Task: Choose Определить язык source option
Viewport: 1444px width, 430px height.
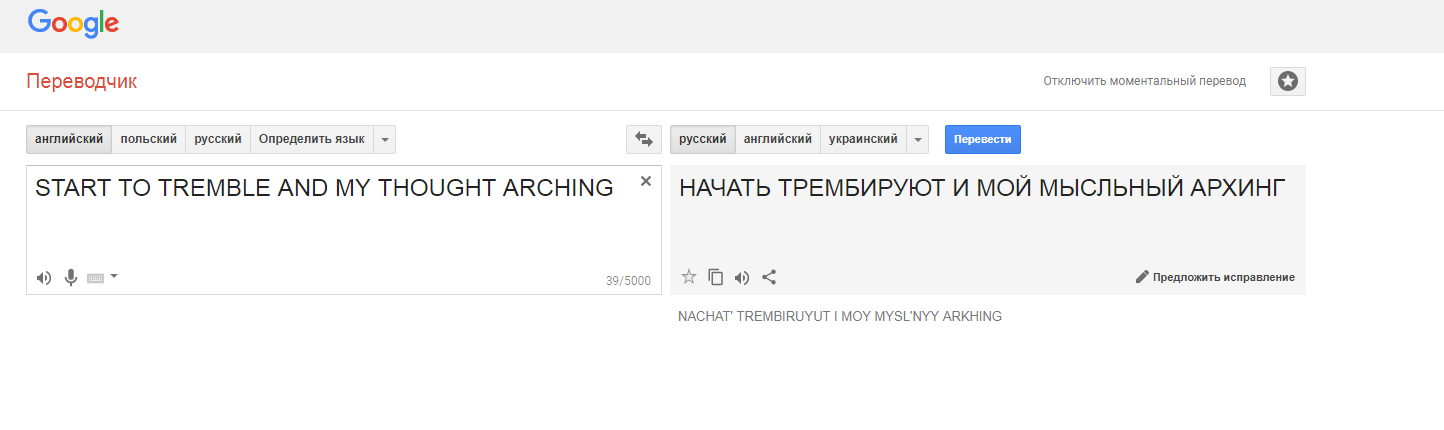Action: click(312, 139)
